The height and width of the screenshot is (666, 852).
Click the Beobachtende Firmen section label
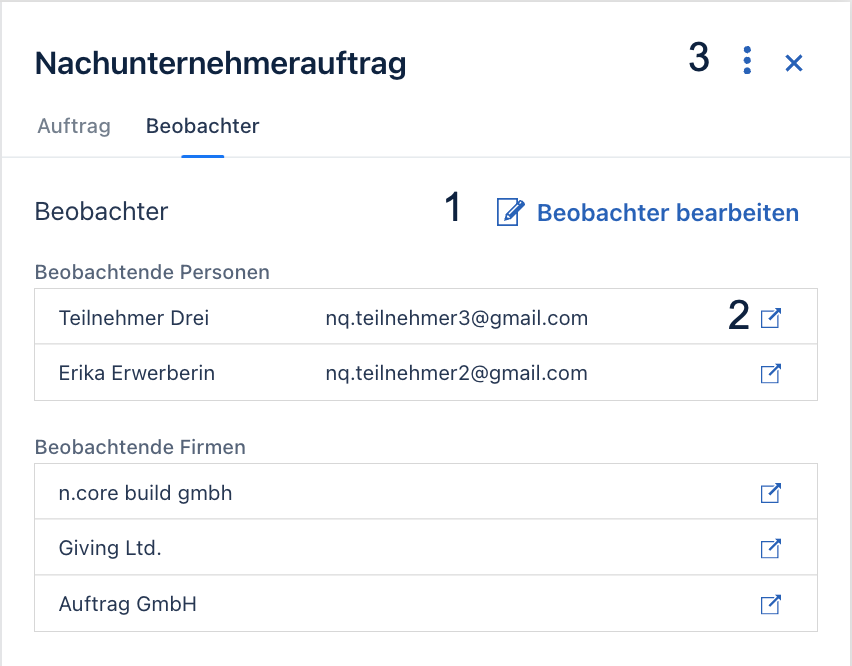point(140,447)
